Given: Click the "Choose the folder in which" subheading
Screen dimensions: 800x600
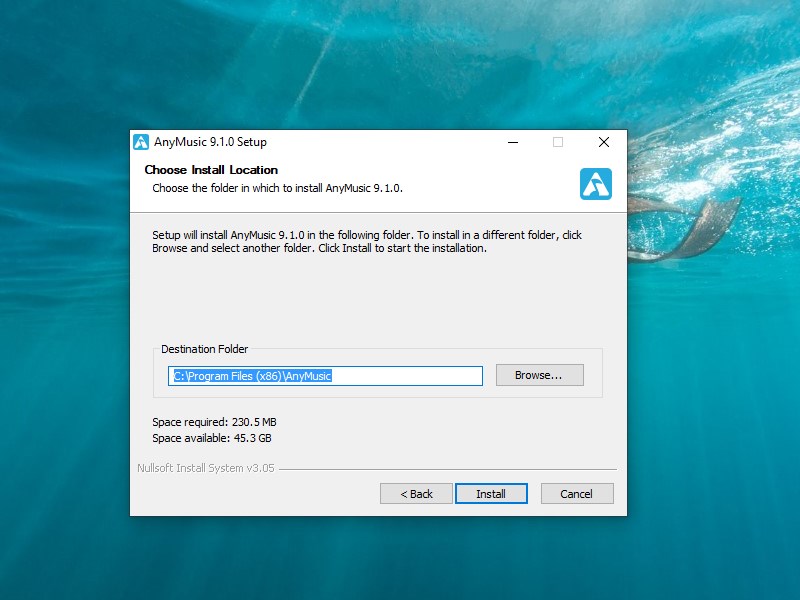Looking at the screenshot, I should pos(278,188).
